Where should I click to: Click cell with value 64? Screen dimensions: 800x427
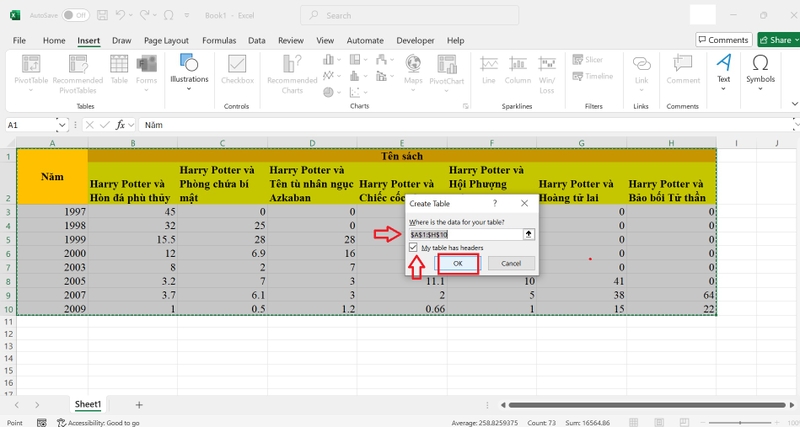coord(671,295)
